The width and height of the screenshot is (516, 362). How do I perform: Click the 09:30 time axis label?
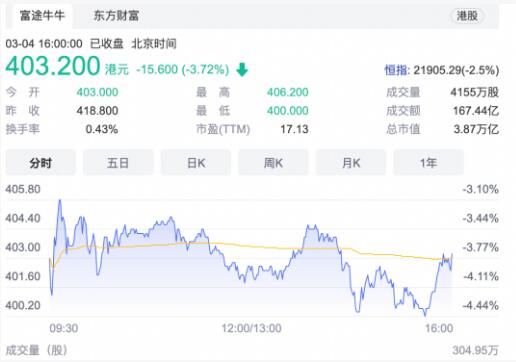pos(64,328)
